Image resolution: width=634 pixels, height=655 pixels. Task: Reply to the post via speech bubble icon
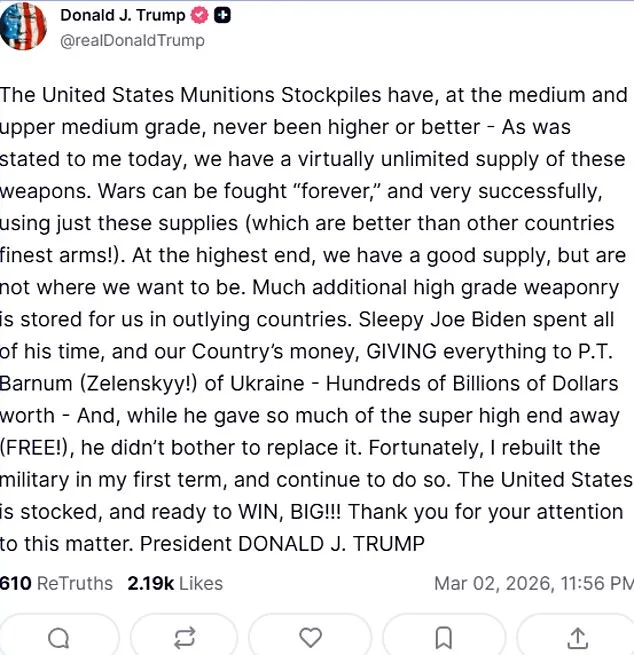[59, 637]
